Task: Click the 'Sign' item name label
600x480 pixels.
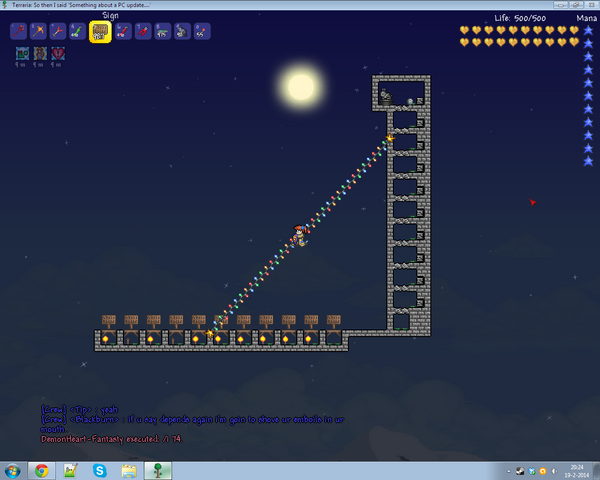Action: pyautogui.click(x=110, y=16)
